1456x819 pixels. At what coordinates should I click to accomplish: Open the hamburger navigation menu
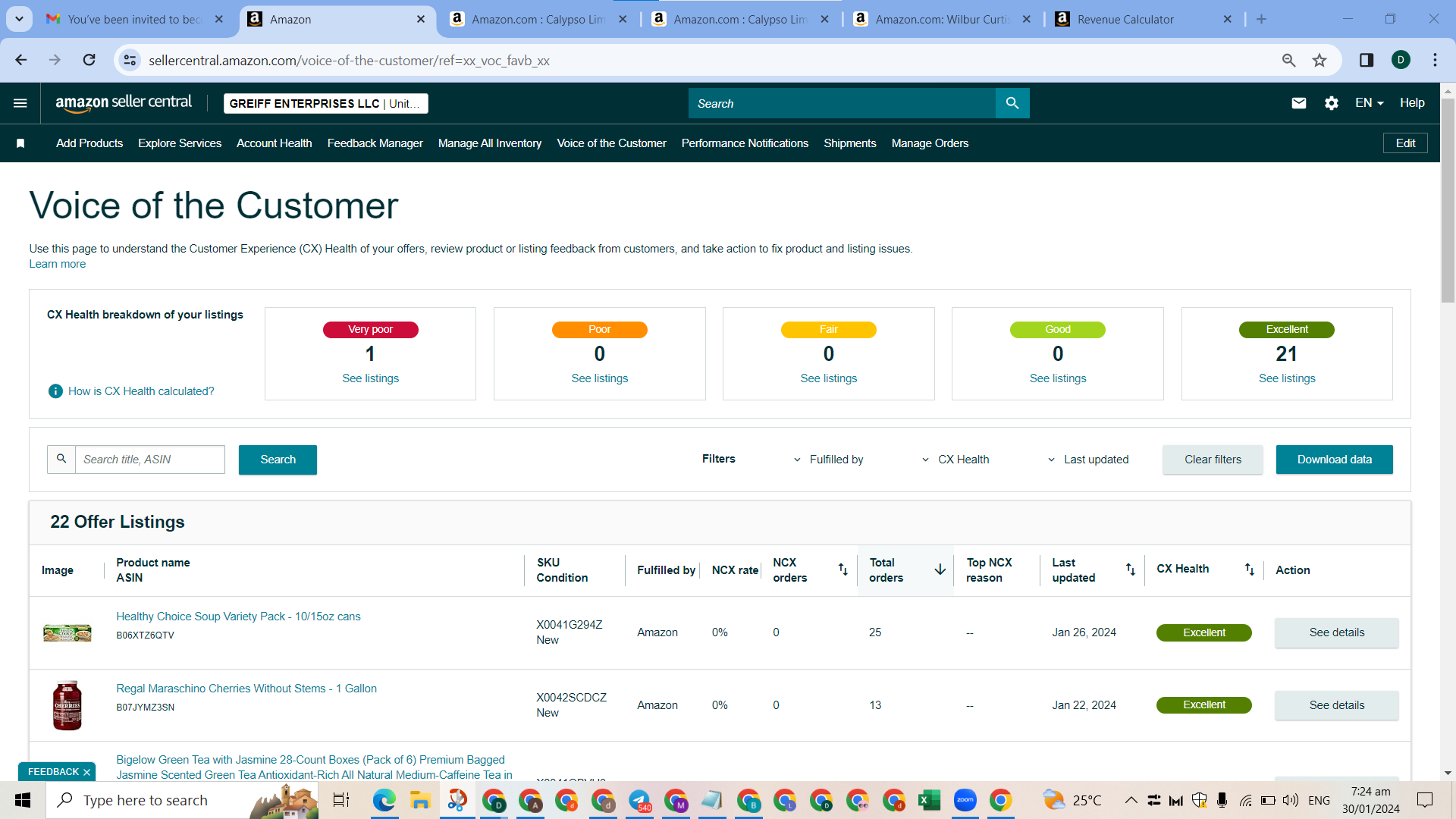pos(20,103)
